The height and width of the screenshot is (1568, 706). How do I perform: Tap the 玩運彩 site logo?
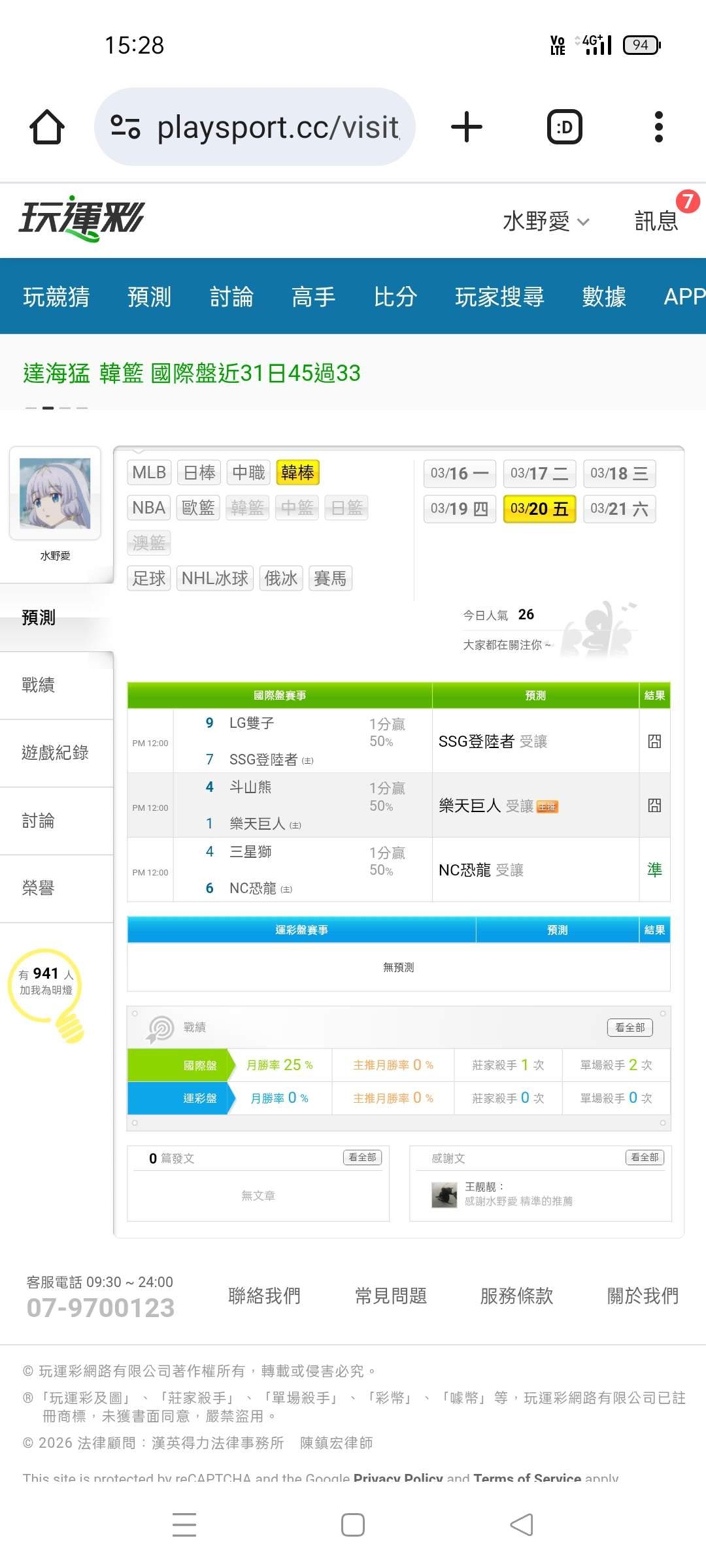pyautogui.click(x=82, y=219)
